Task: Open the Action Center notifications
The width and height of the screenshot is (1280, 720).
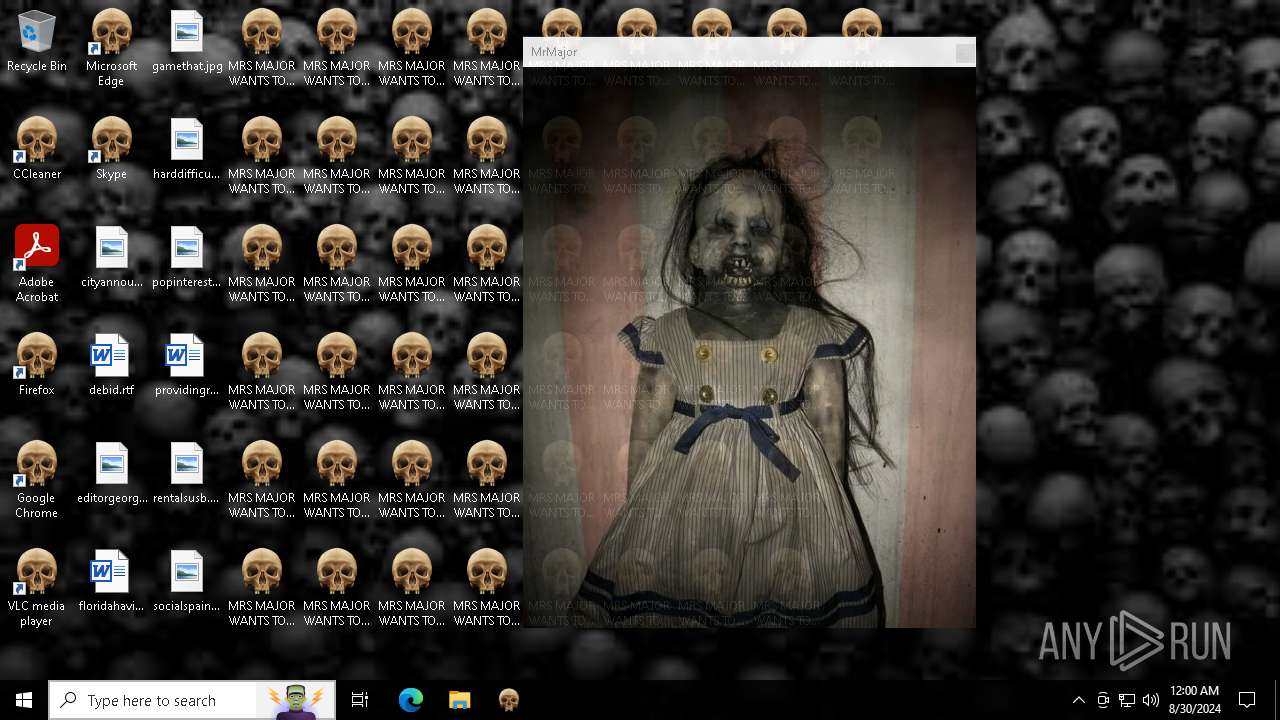Action: (1247, 700)
